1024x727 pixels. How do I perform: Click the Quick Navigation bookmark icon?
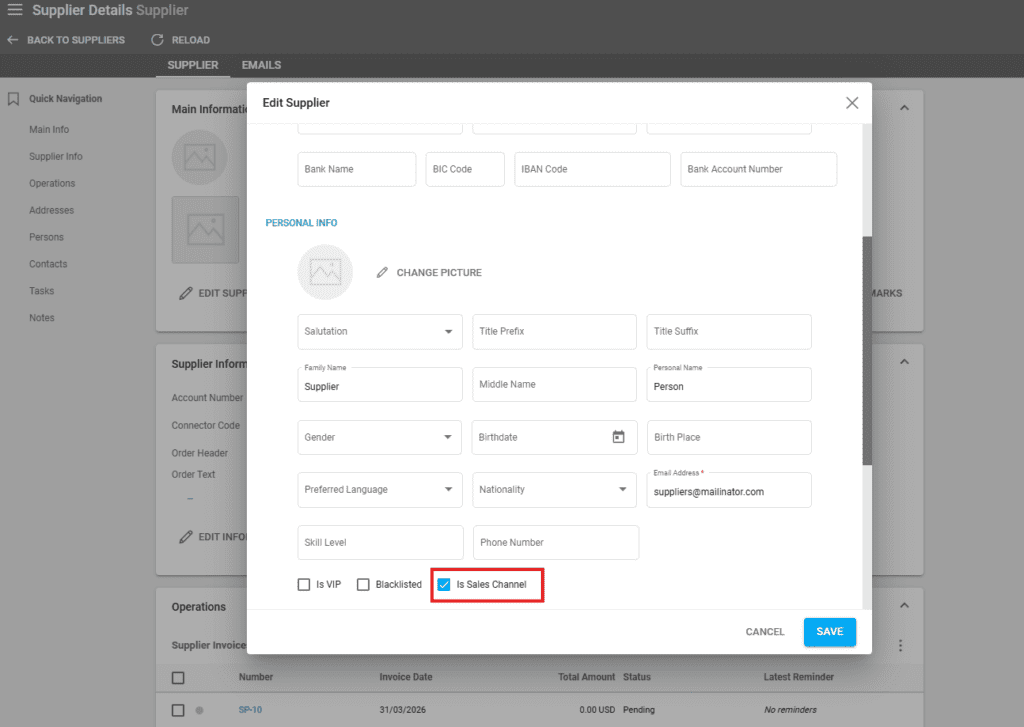14,99
